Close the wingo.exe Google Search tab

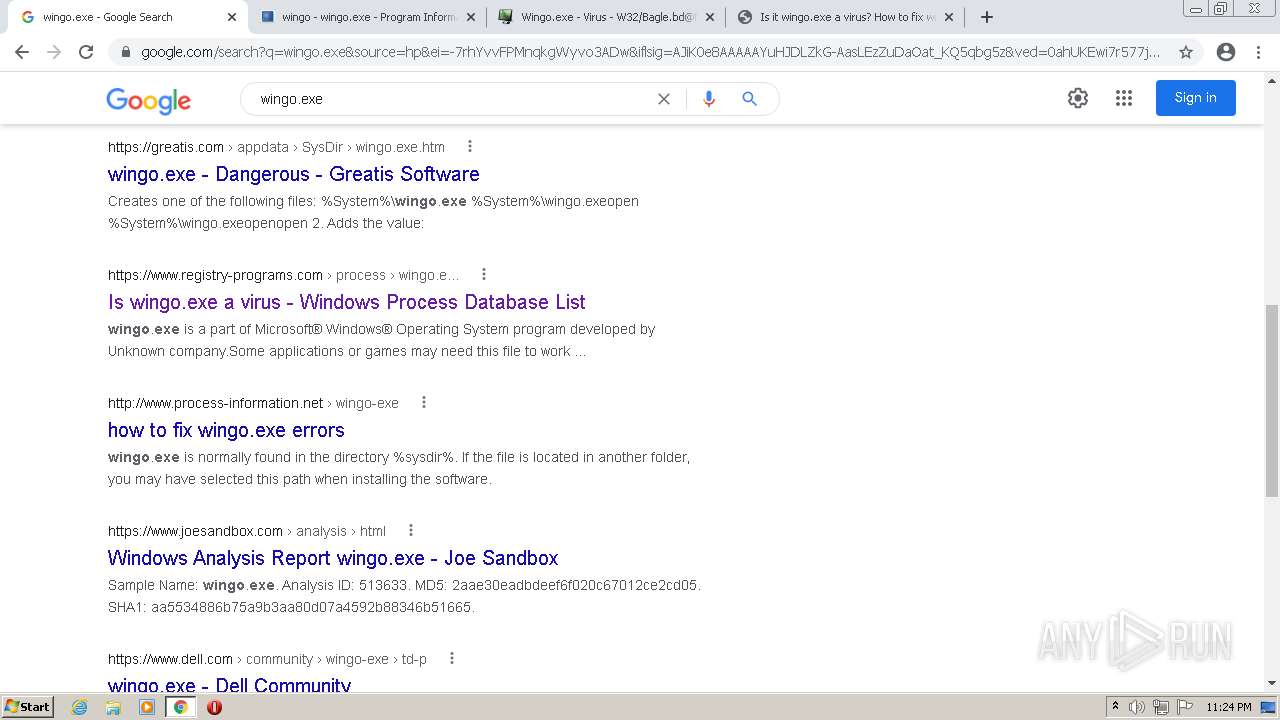point(232,17)
